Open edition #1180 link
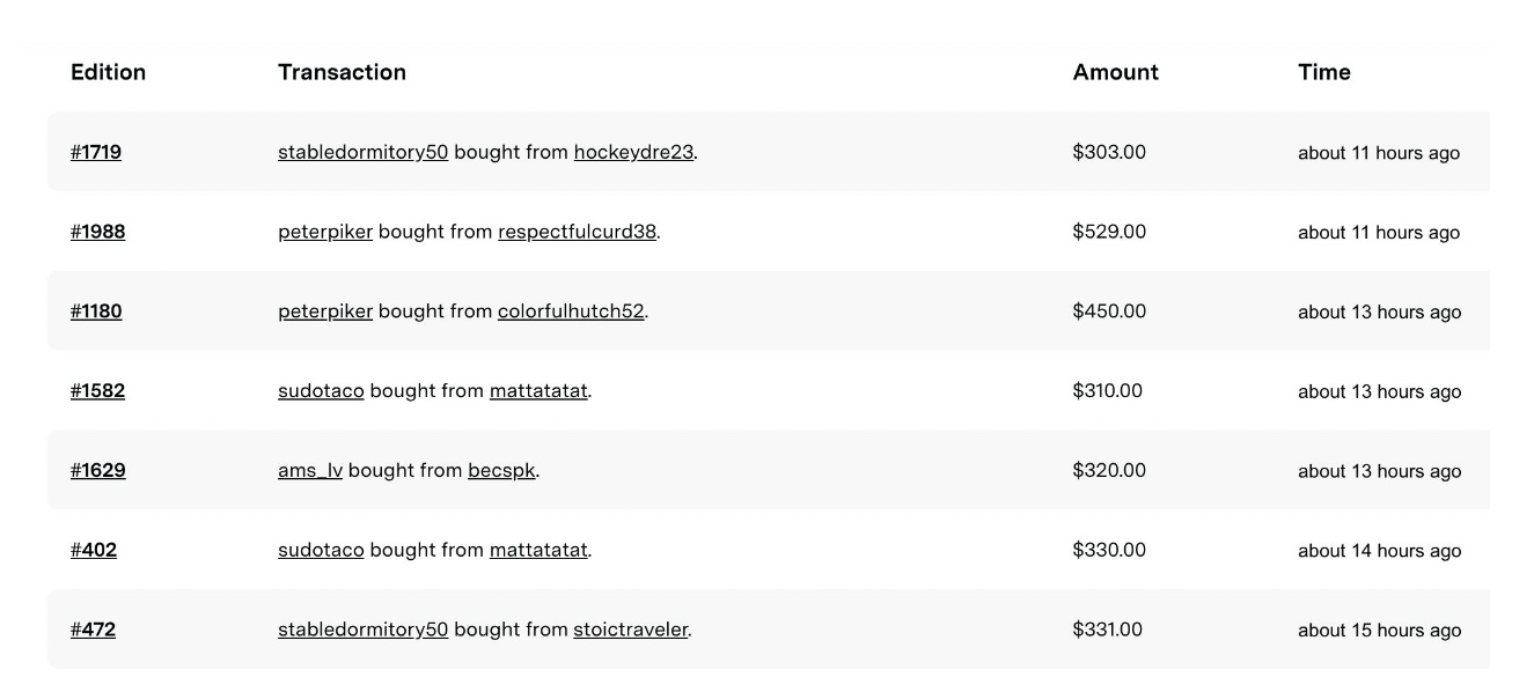The height and width of the screenshot is (692, 1514). point(96,312)
